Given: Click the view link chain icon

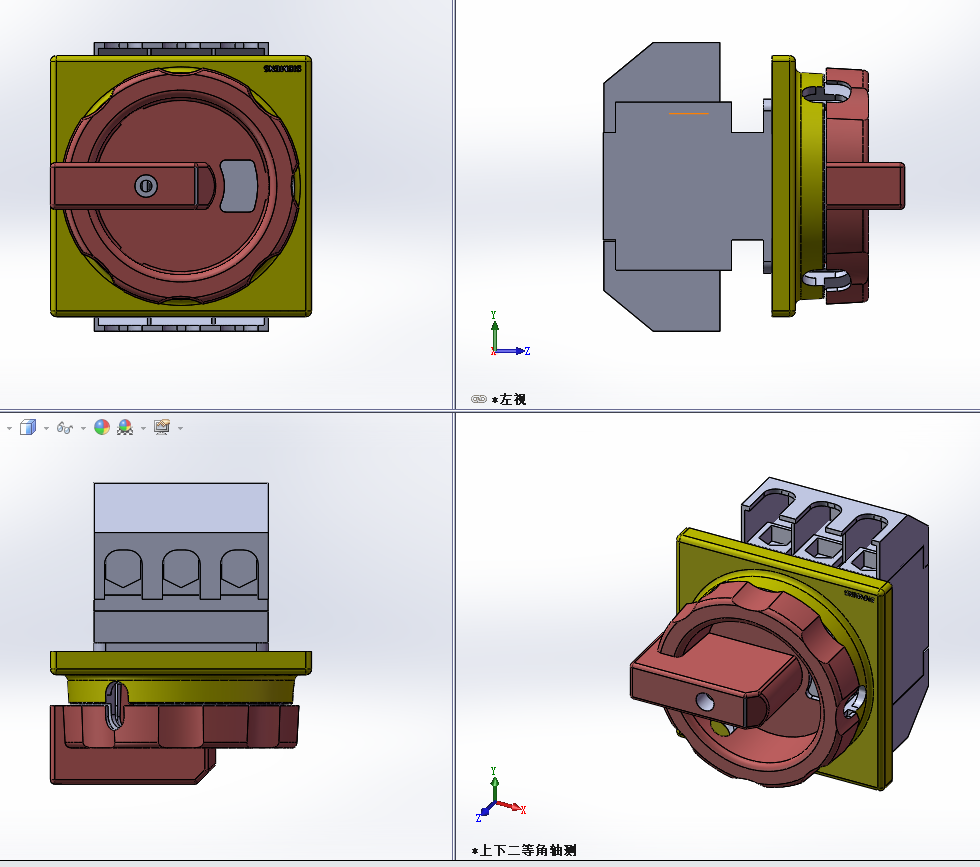Looking at the screenshot, I should click(479, 399).
